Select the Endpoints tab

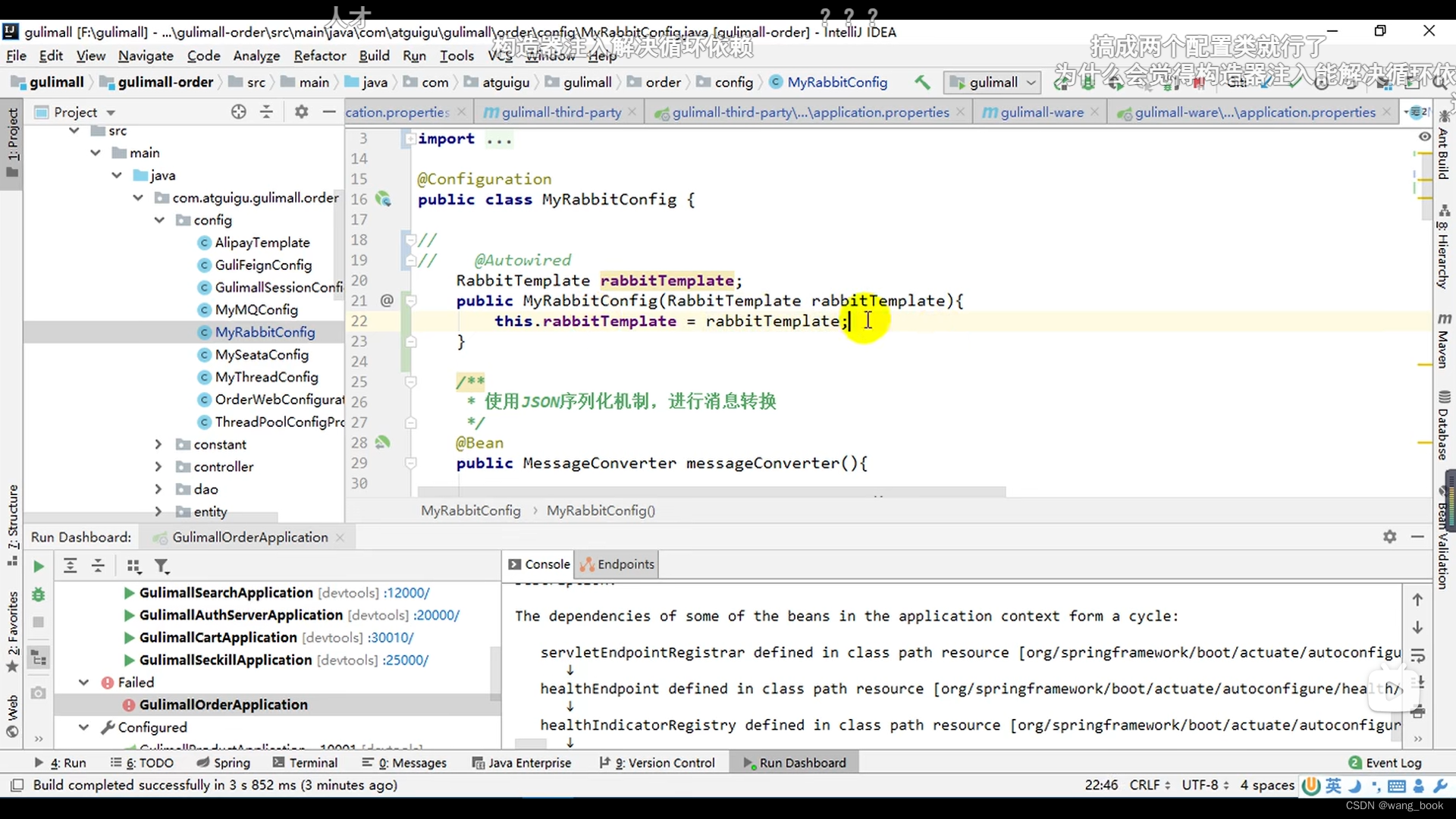[x=617, y=564]
